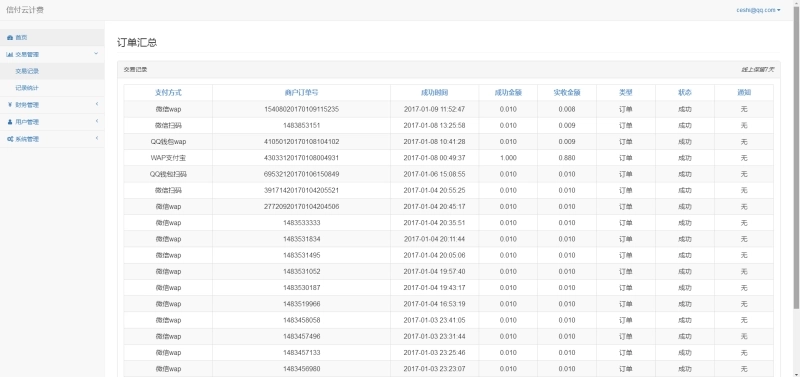Select order number 1483457133

(302, 353)
